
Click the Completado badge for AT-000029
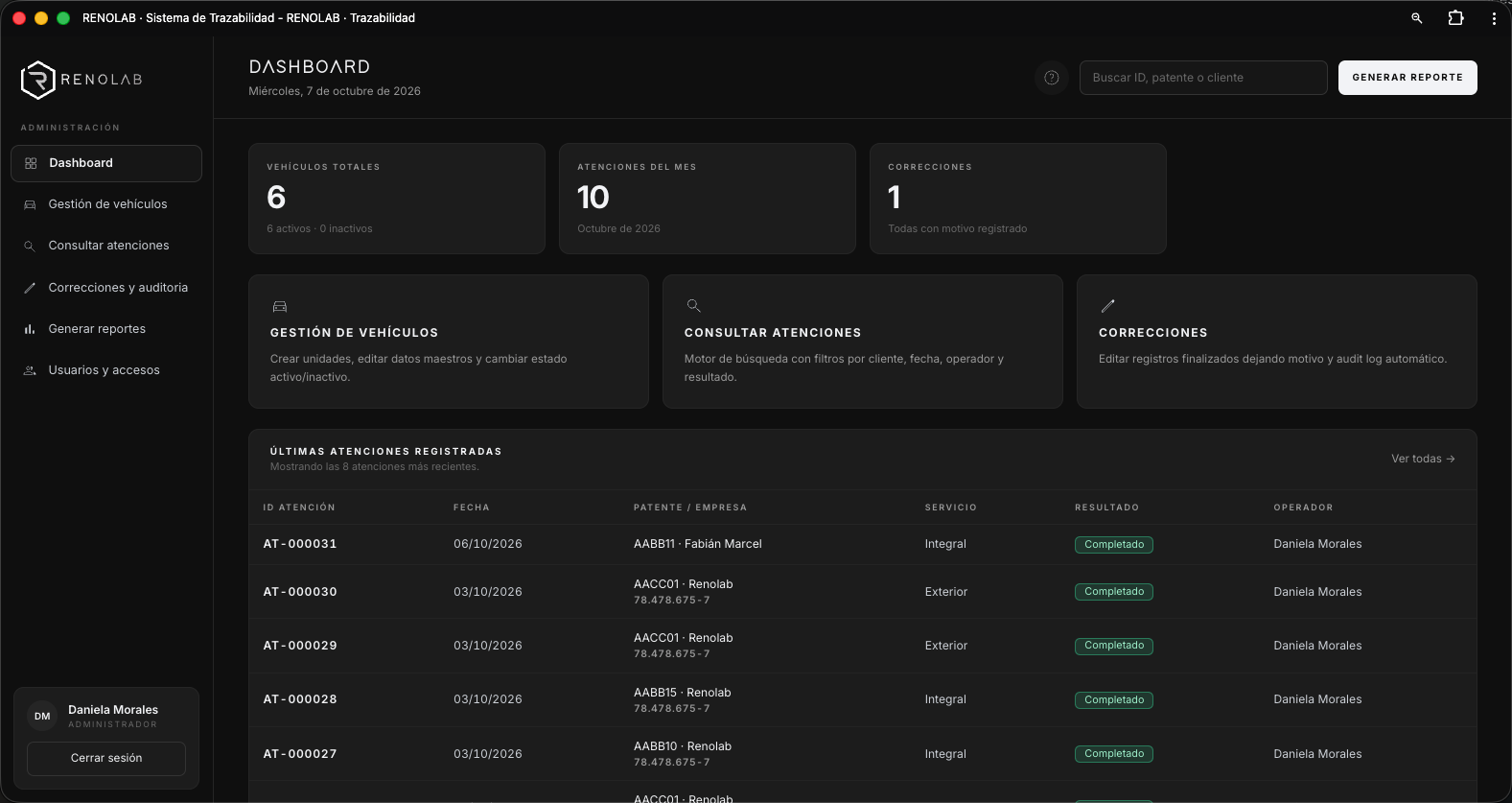click(x=1114, y=646)
